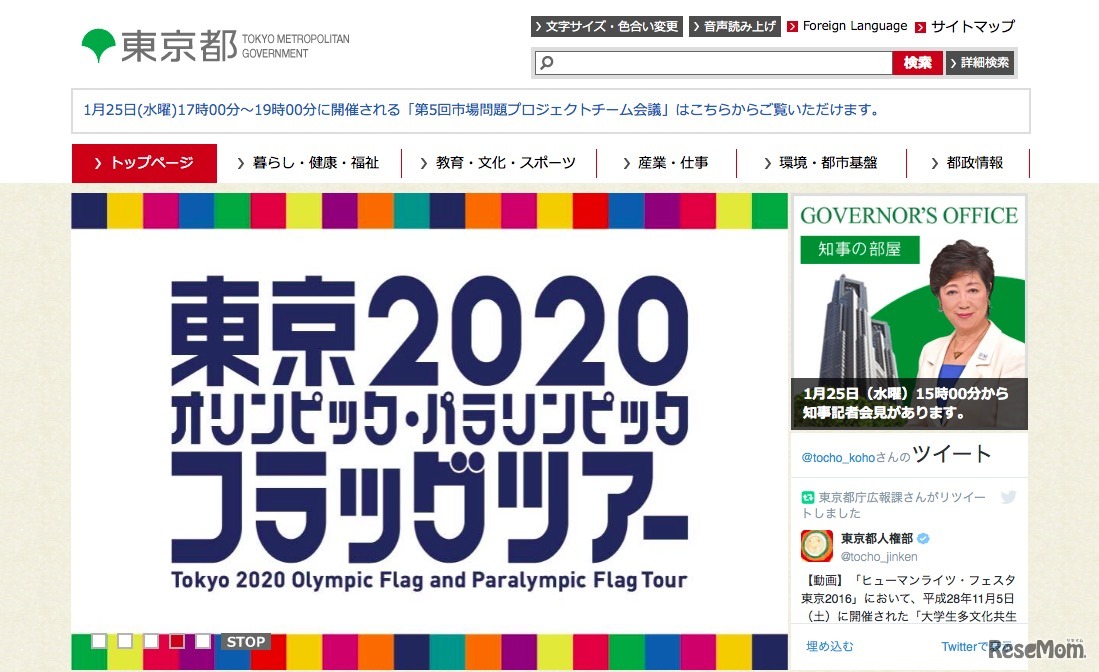The image size is (1099, 672).
Task: Click the Tokyo Metropolitan Government ginkgo logo
Action: tap(98, 45)
